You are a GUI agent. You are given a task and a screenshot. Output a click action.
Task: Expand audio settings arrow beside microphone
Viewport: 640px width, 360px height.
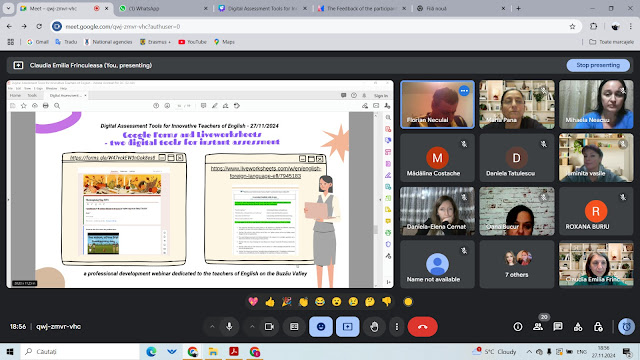(x=212, y=327)
